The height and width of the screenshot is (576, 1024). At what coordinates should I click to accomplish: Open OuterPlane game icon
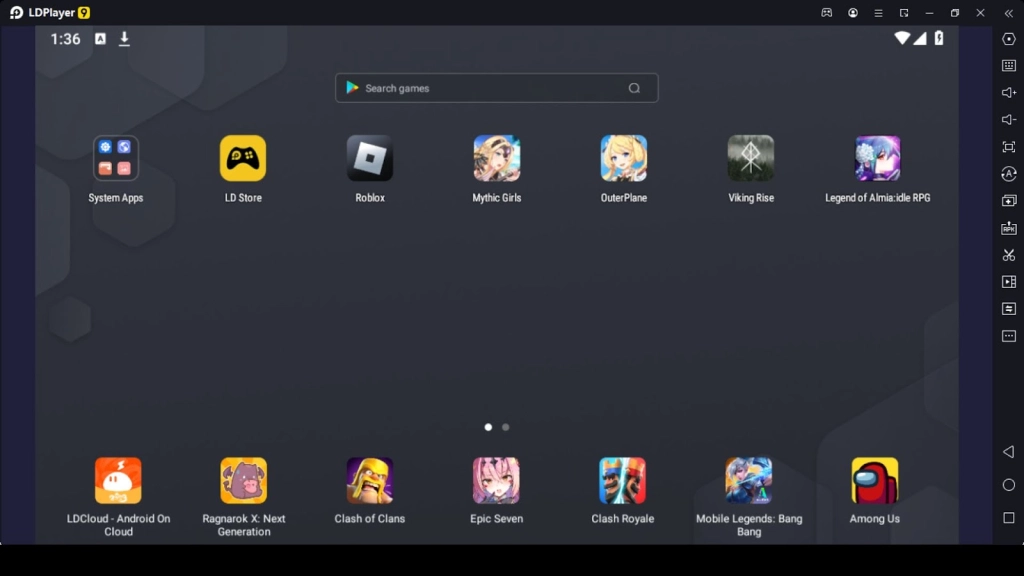[624, 158]
